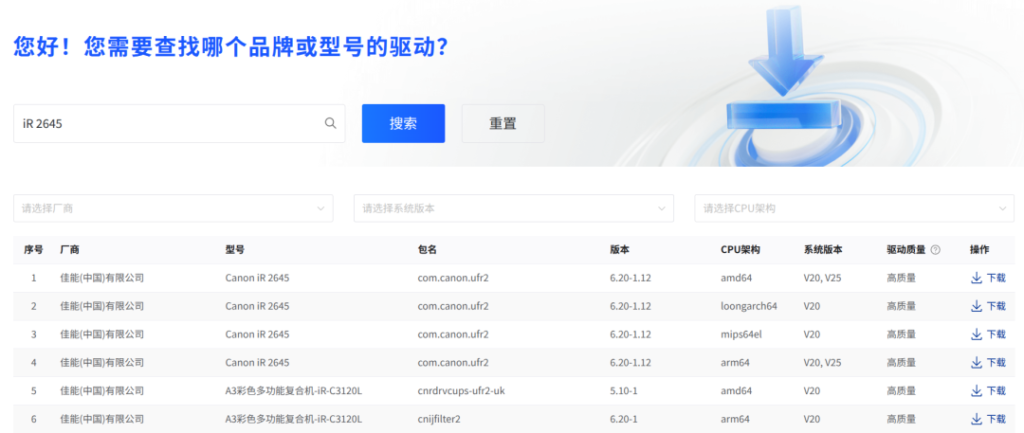Download the loongarch64 Canon iR 2645 driver
Image resolution: width=1024 pixels, height=433 pixels.
tap(987, 306)
